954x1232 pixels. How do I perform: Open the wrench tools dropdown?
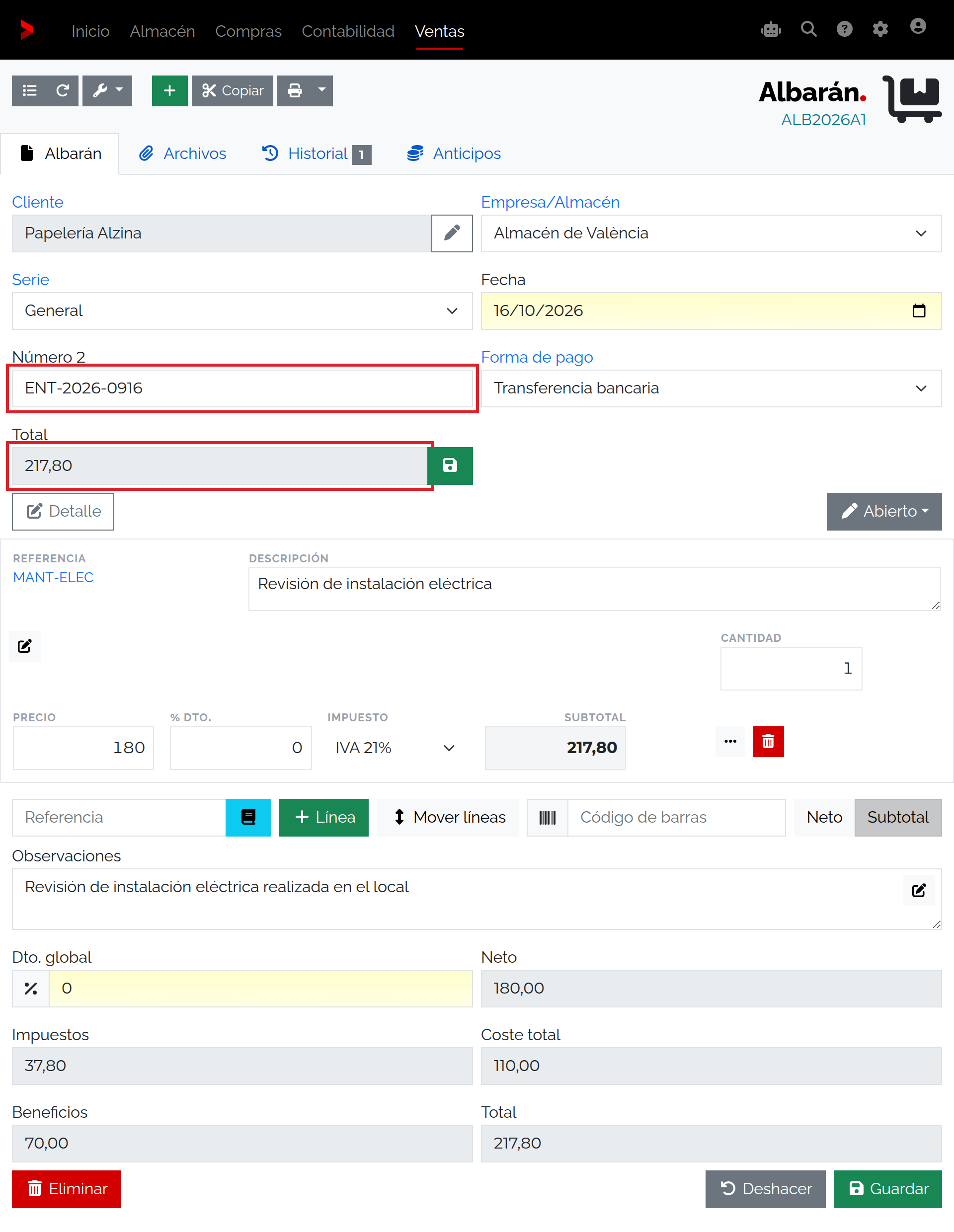pyautogui.click(x=107, y=90)
